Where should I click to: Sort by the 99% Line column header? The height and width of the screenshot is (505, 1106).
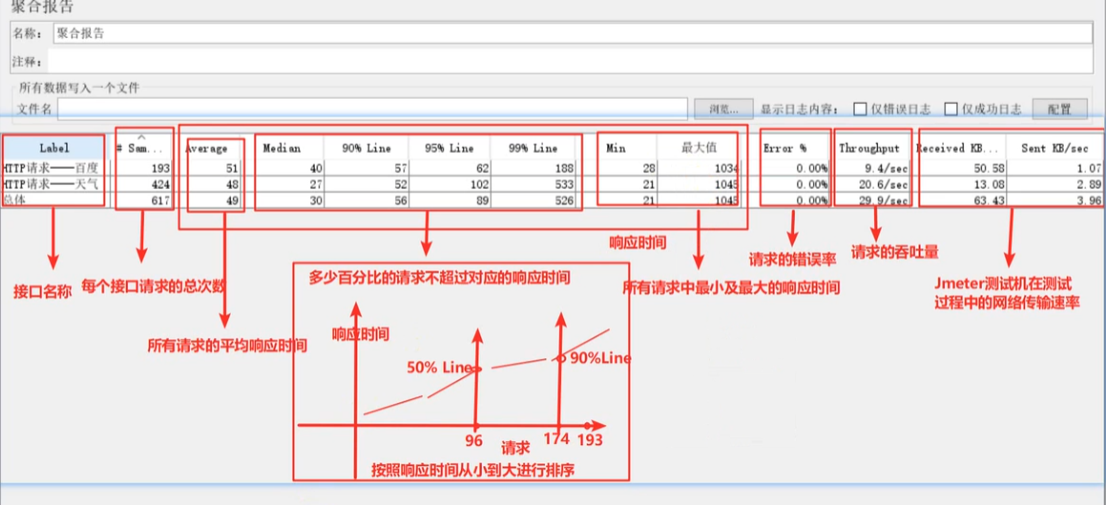[533, 149]
